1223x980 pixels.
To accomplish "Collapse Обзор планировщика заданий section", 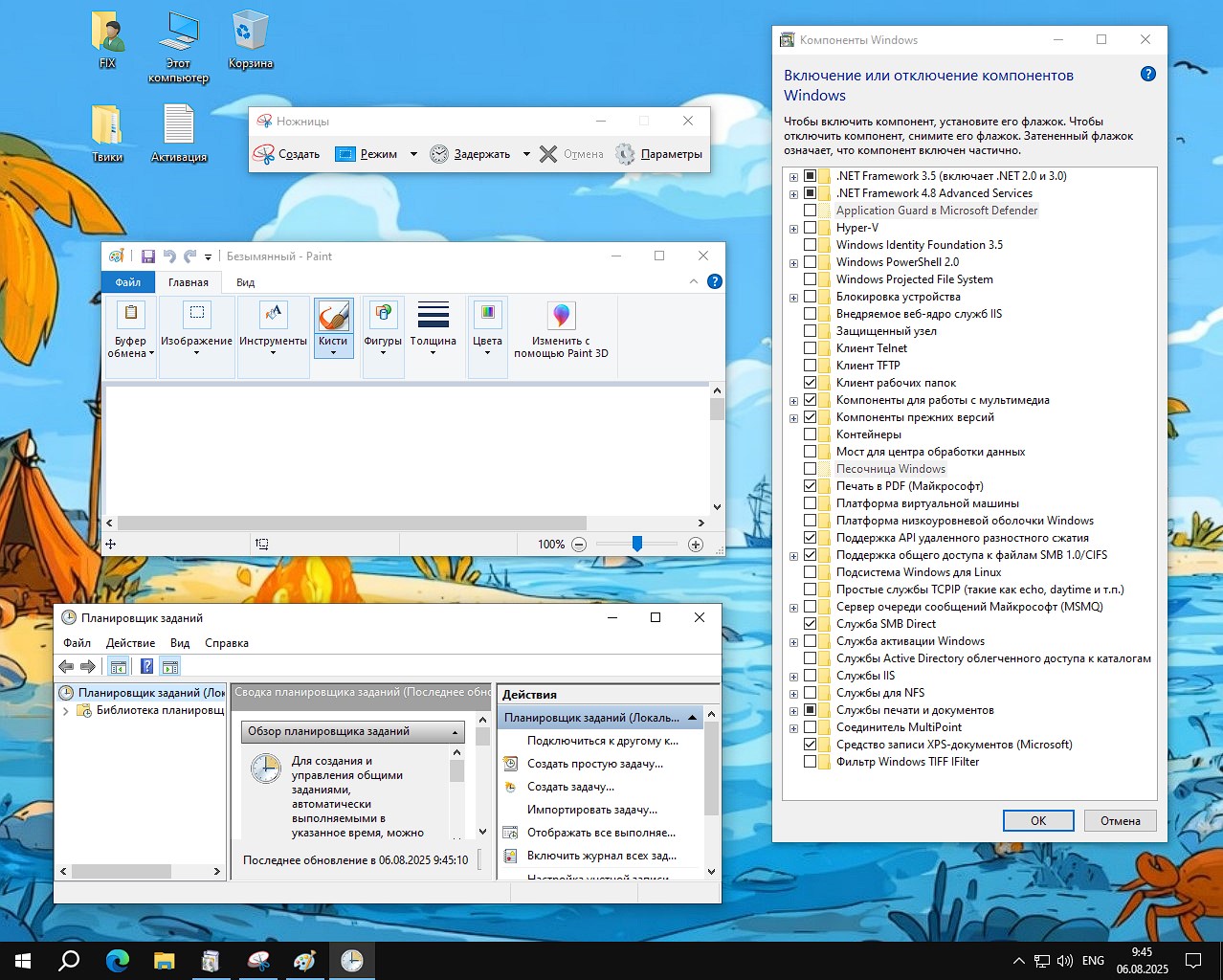I will 456,732.
